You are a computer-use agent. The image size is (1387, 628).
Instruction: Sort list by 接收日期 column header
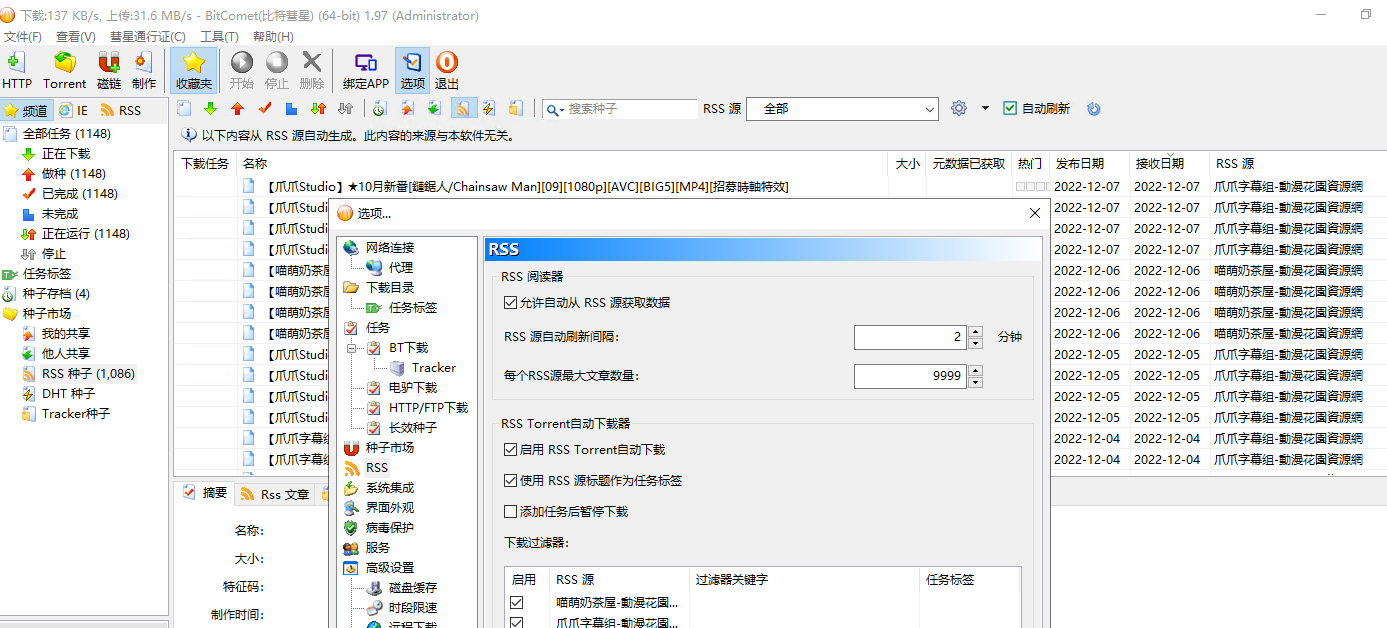[x=1169, y=164]
